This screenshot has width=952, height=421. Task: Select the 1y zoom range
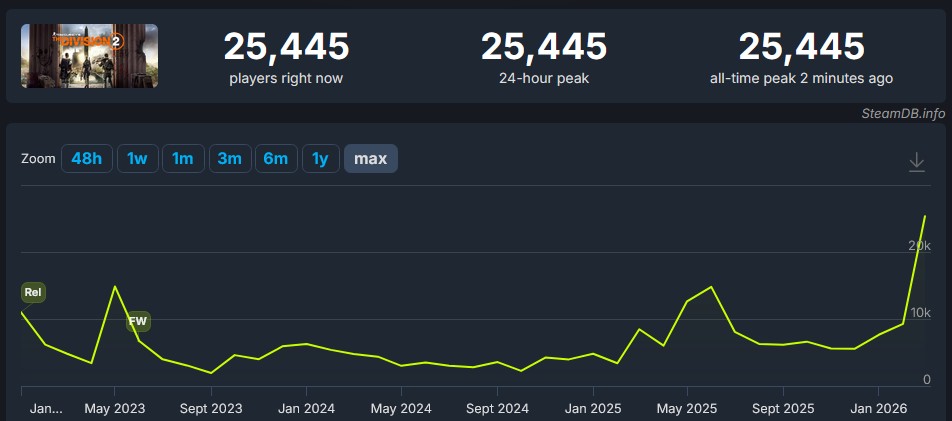[320, 159]
